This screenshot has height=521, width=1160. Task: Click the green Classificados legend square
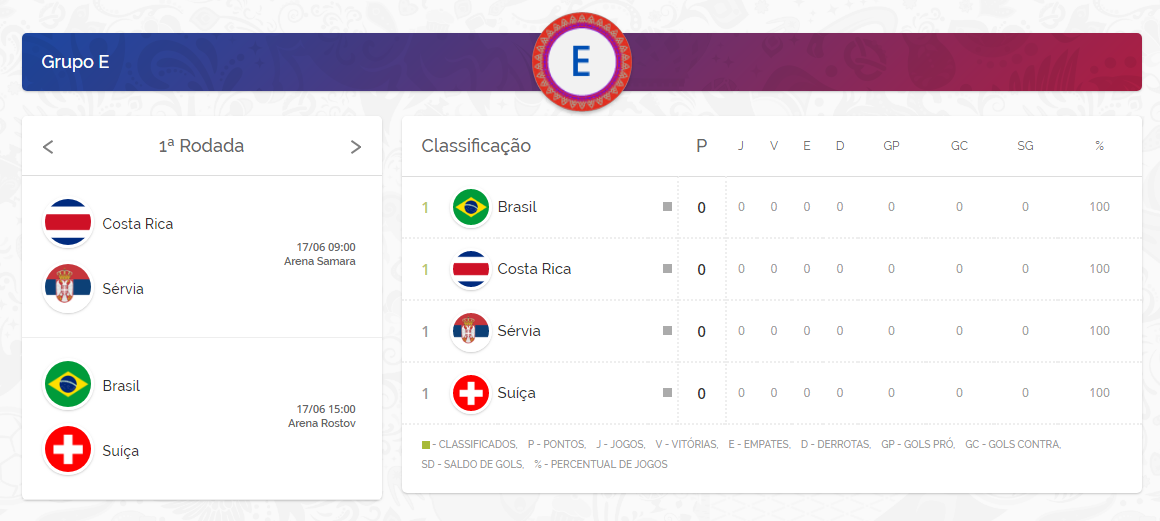point(426,444)
